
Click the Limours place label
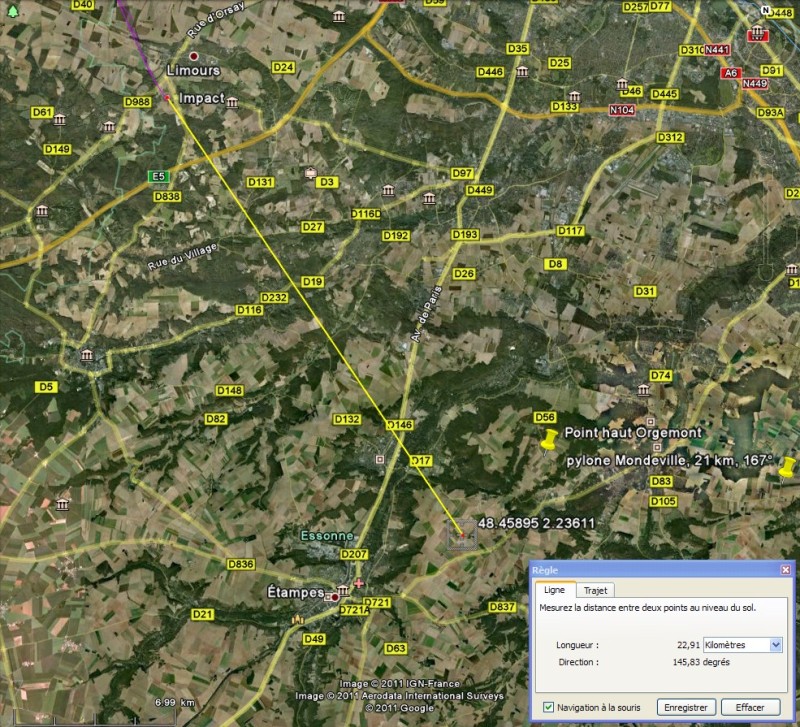pyautogui.click(x=193, y=70)
